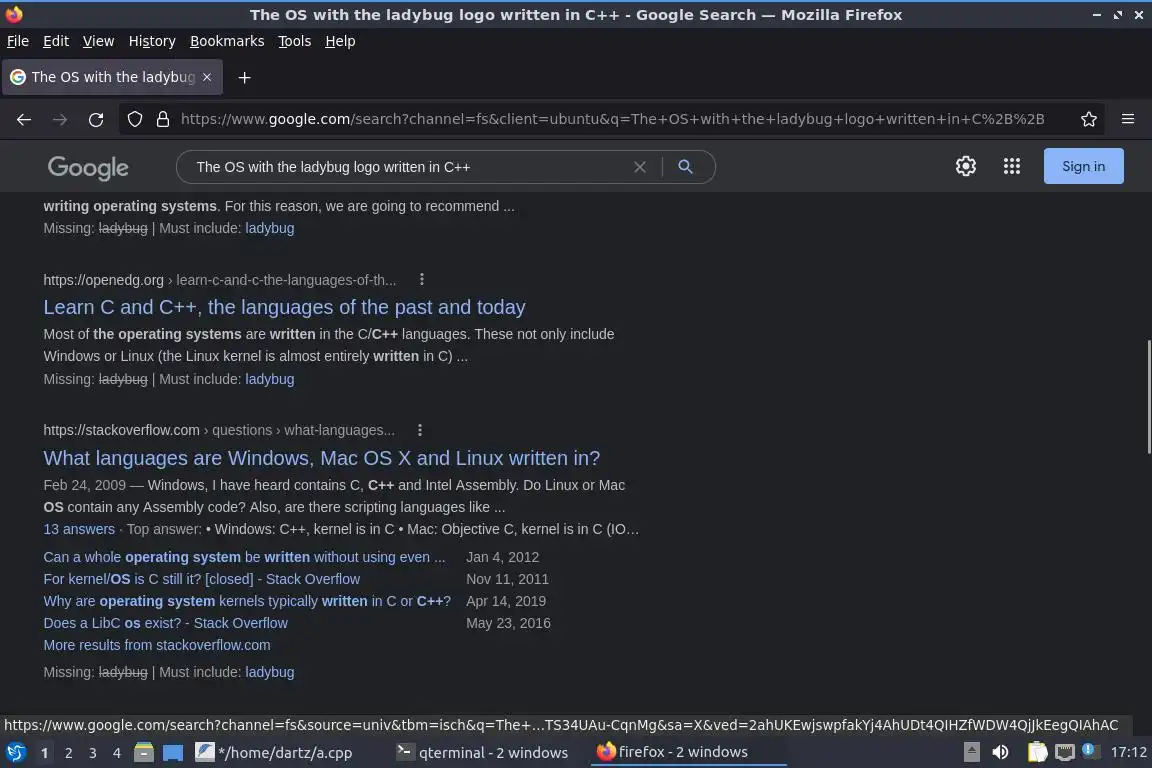Open 'Why are operating system kernels typically written' link
The height and width of the screenshot is (768, 1152).
tap(247, 601)
